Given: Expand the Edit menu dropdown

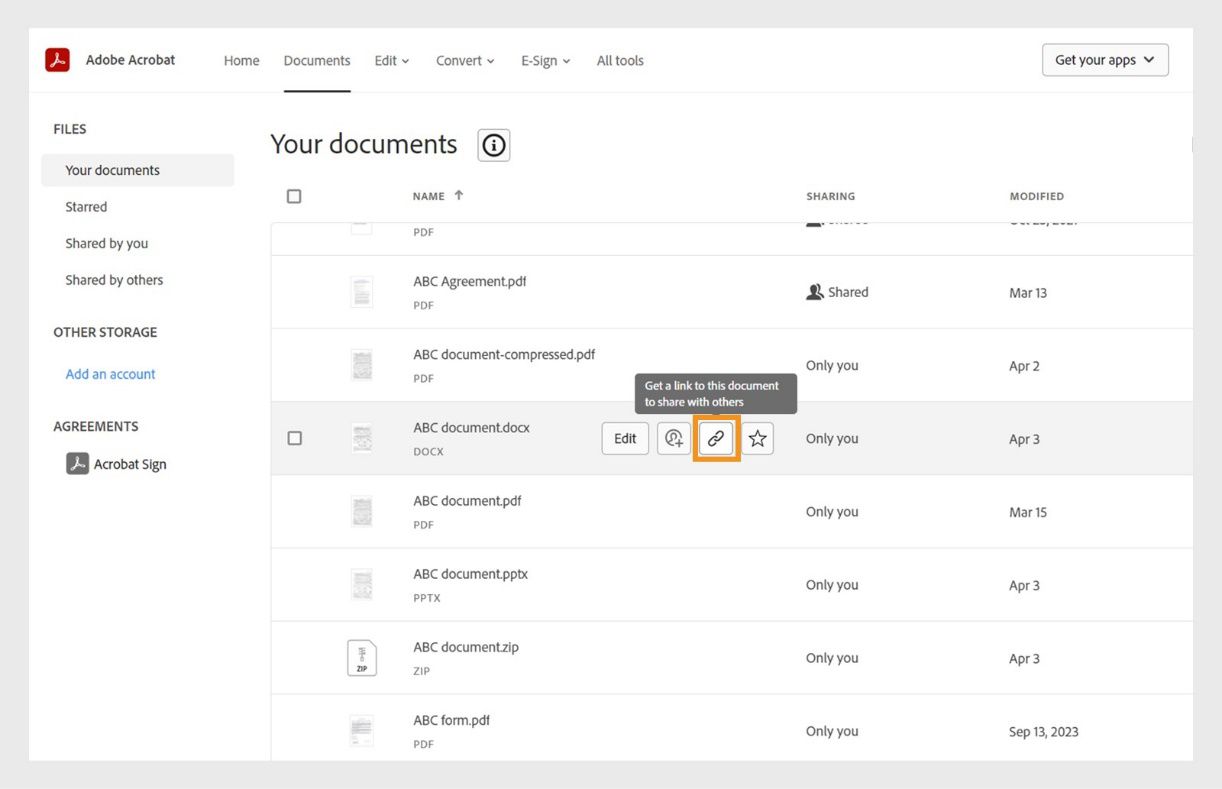Looking at the screenshot, I should click(x=390, y=60).
